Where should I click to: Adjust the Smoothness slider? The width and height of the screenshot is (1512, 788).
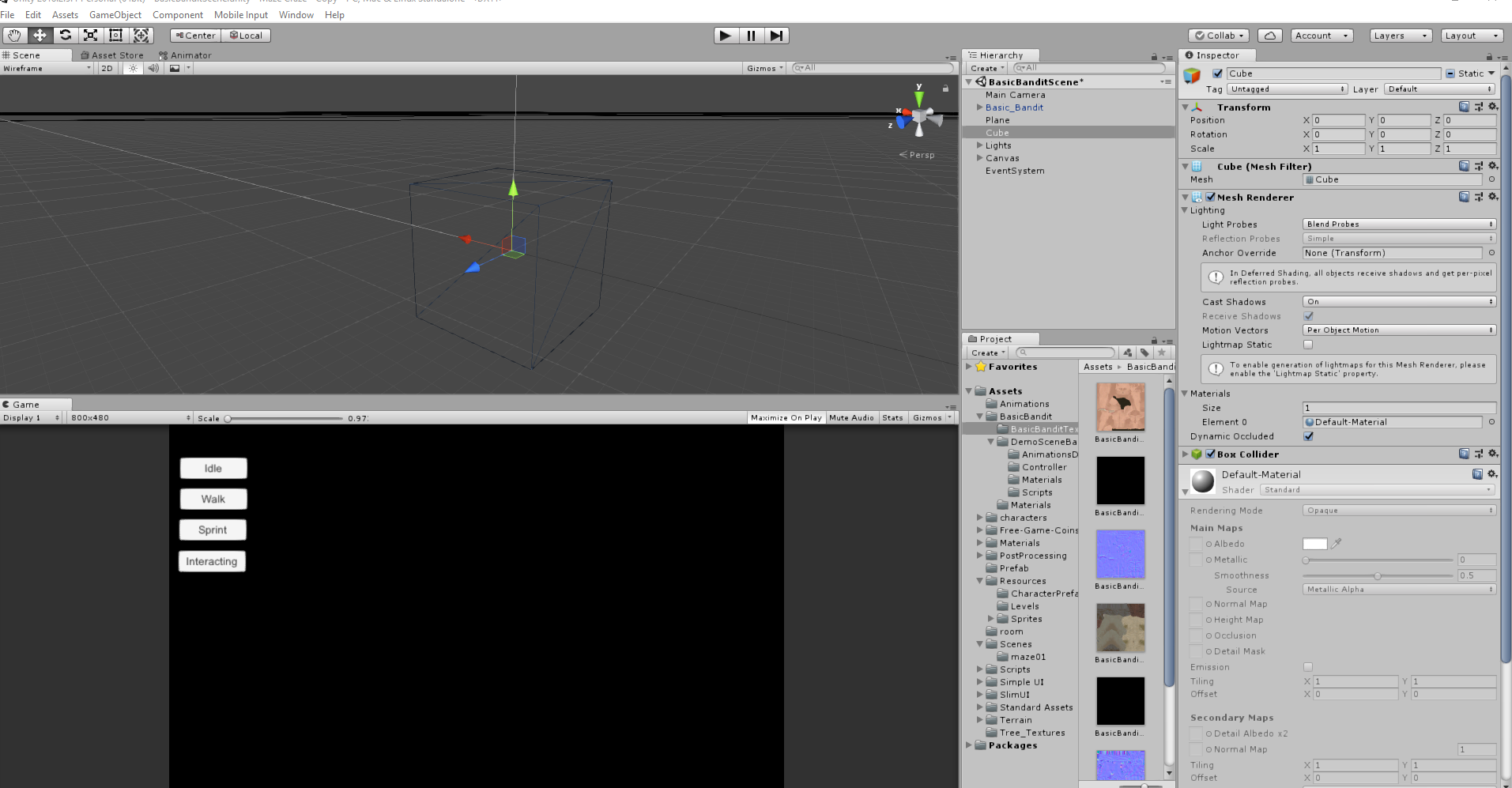1378,575
